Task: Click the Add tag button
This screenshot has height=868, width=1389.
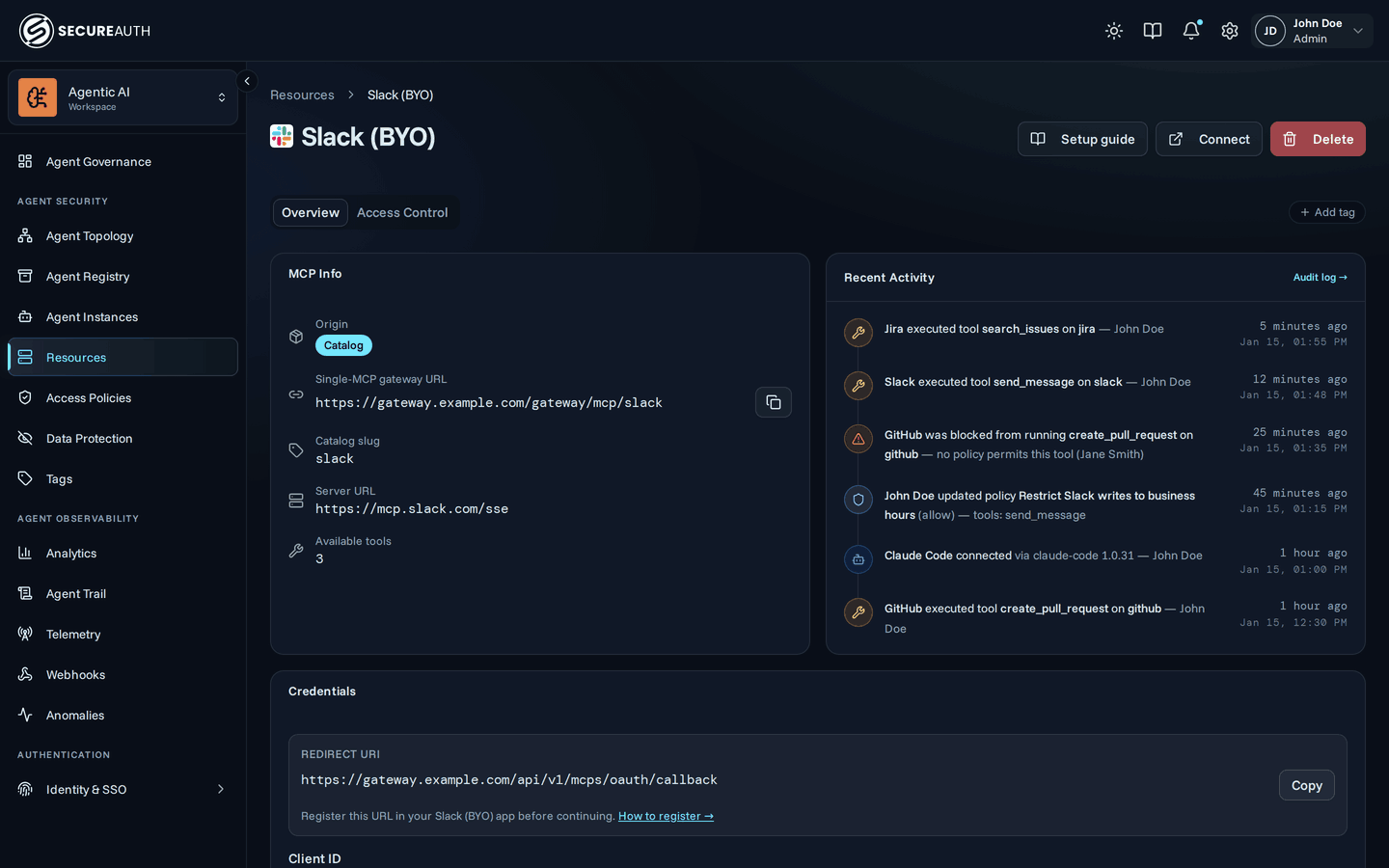Action: click(1327, 212)
